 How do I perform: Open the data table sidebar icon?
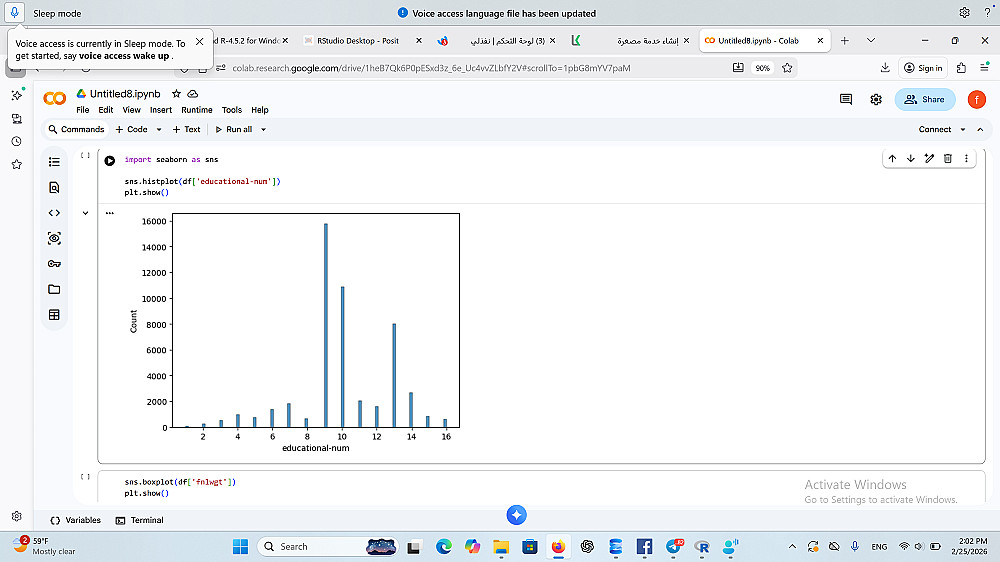point(54,314)
